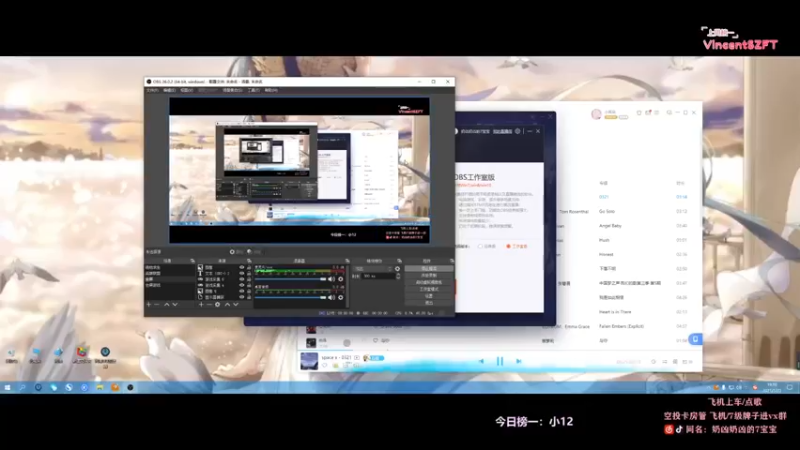Screen dimensions: 800x450
Task: Click the 退出 button in OBS controls
Action: [429, 303]
